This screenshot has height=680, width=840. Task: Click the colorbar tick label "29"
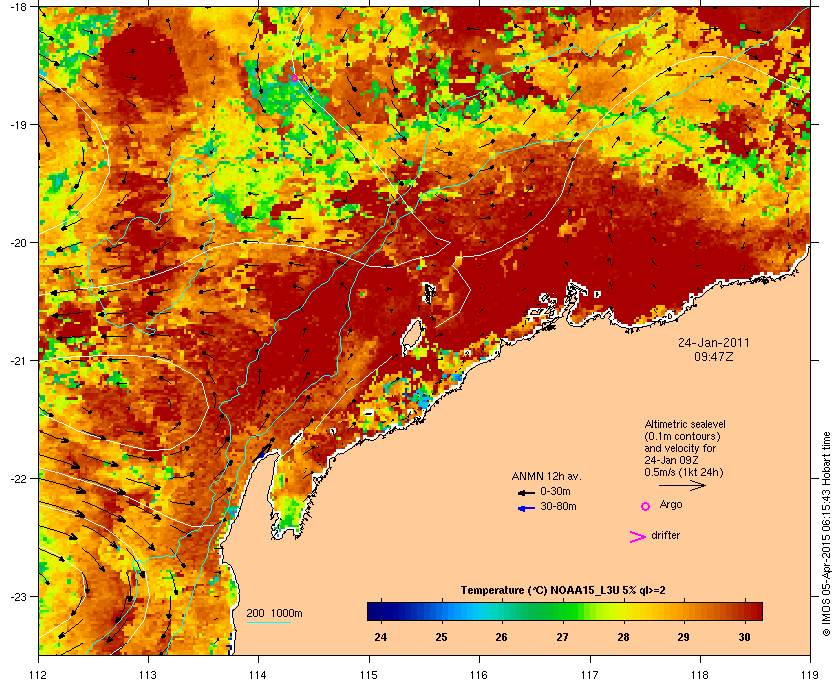[684, 637]
